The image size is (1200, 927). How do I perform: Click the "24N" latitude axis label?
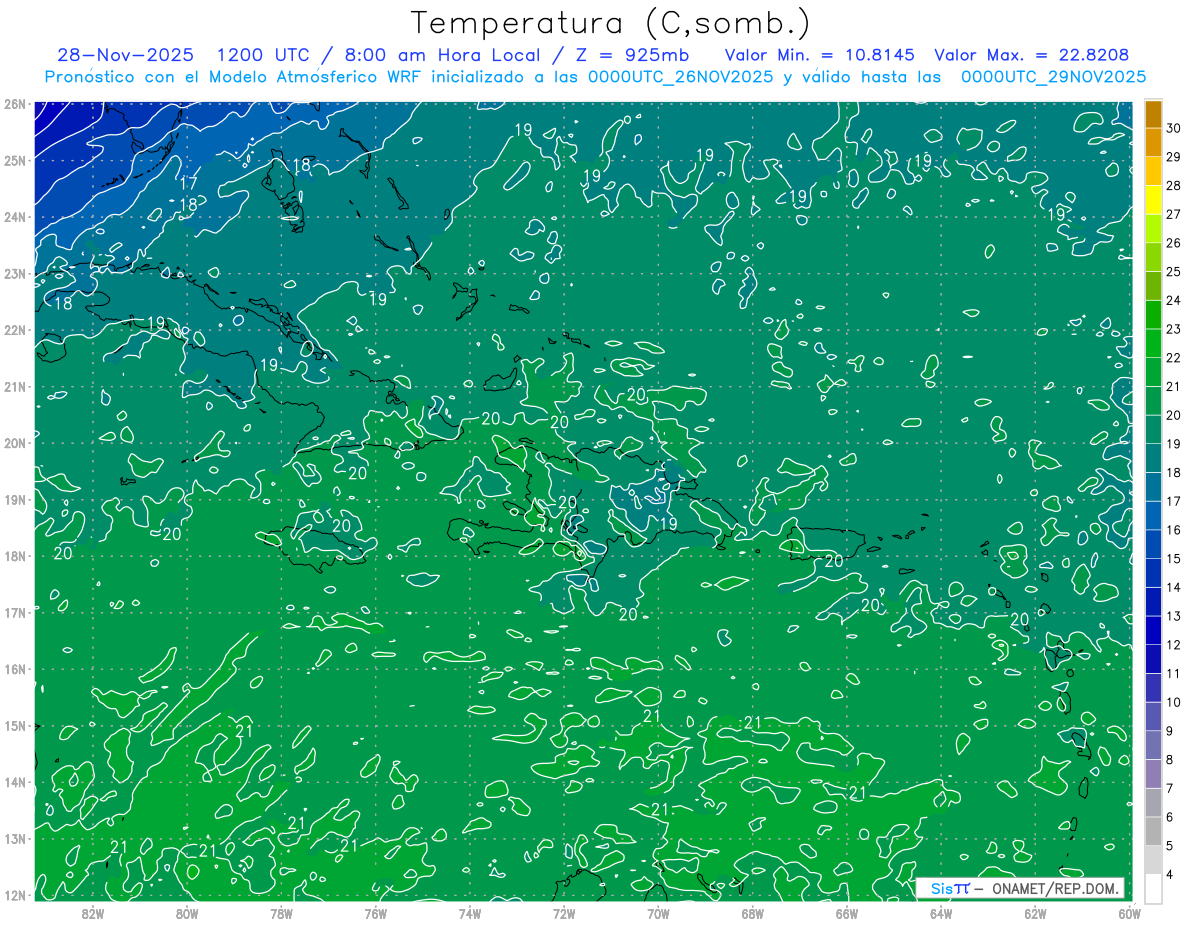pyautogui.click(x=14, y=217)
